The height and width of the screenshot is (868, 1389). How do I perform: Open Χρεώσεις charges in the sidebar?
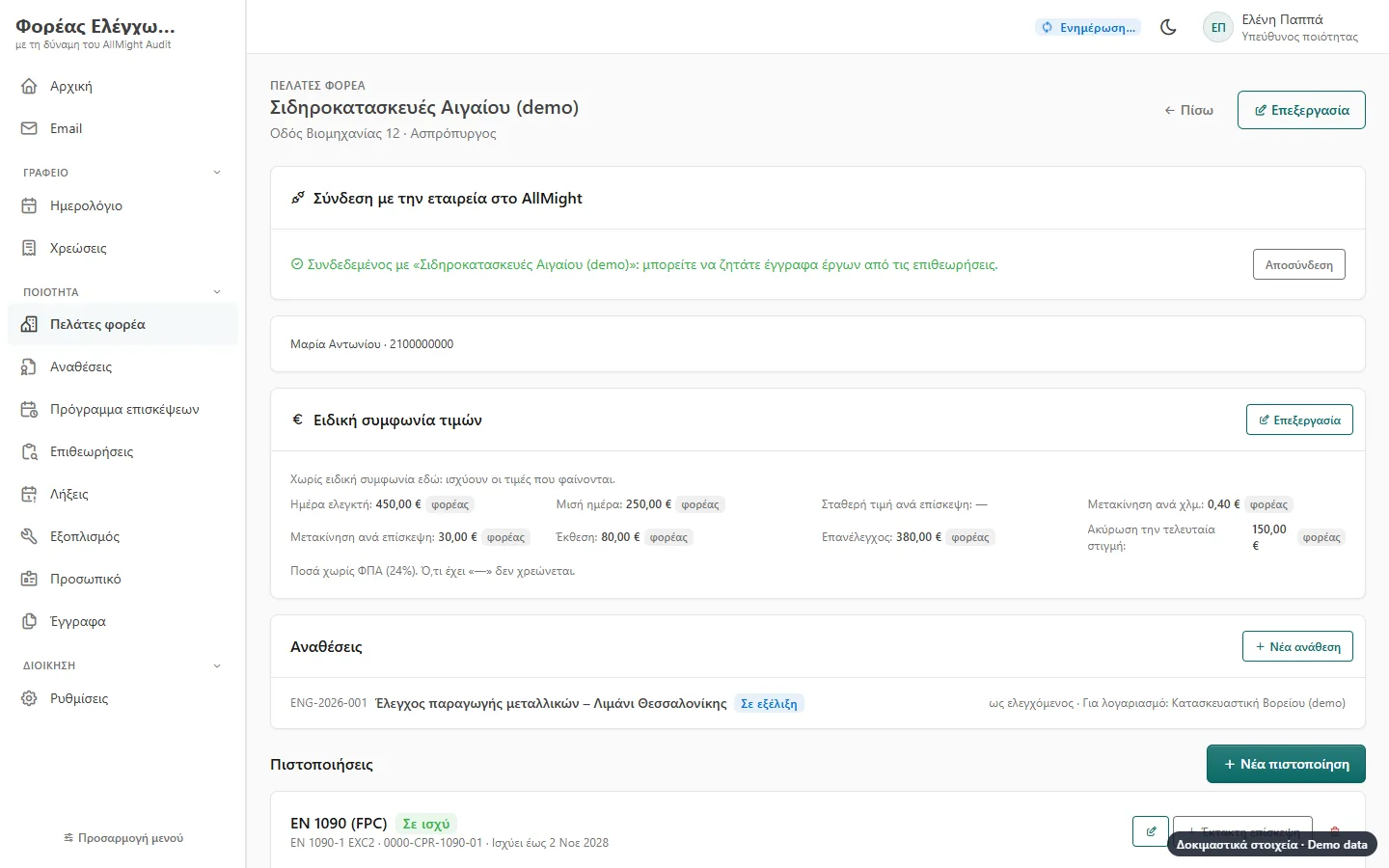pos(123,248)
